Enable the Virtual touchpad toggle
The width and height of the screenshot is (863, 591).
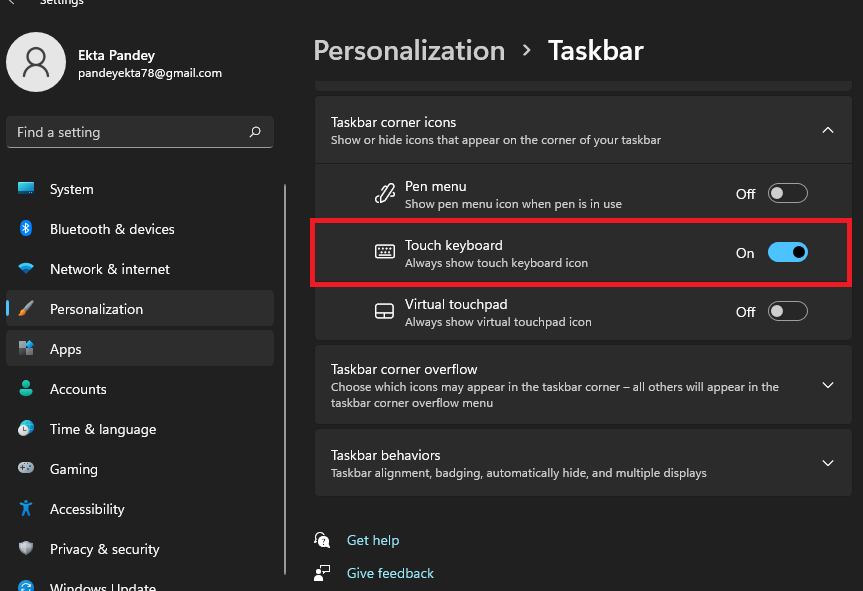[x=787, y=312]
